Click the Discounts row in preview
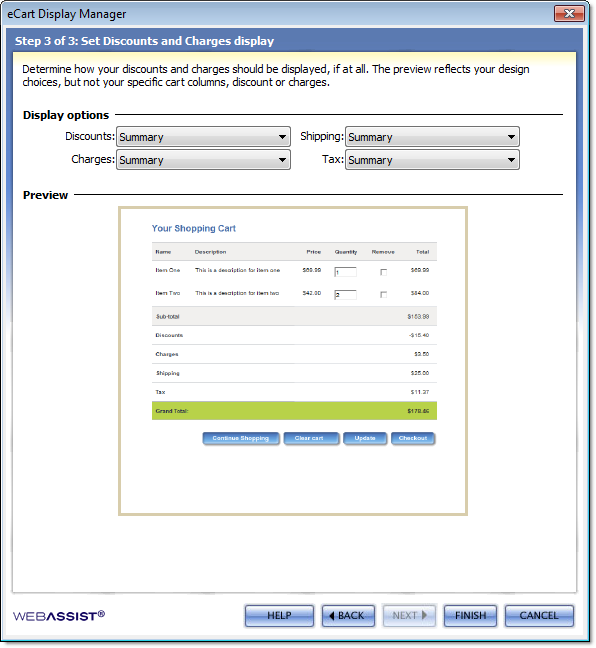Image resolution: width=596 pixels, height=648 pixels. click(294, 335)
